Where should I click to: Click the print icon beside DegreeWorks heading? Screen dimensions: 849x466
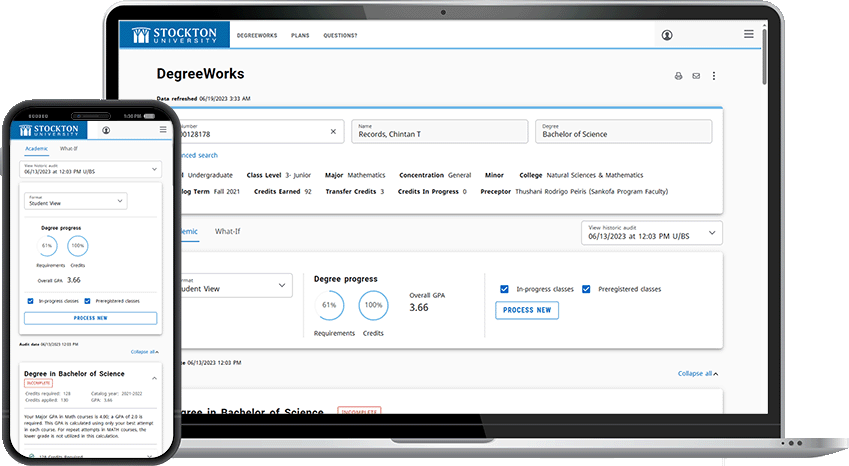[x=678, y=76]
